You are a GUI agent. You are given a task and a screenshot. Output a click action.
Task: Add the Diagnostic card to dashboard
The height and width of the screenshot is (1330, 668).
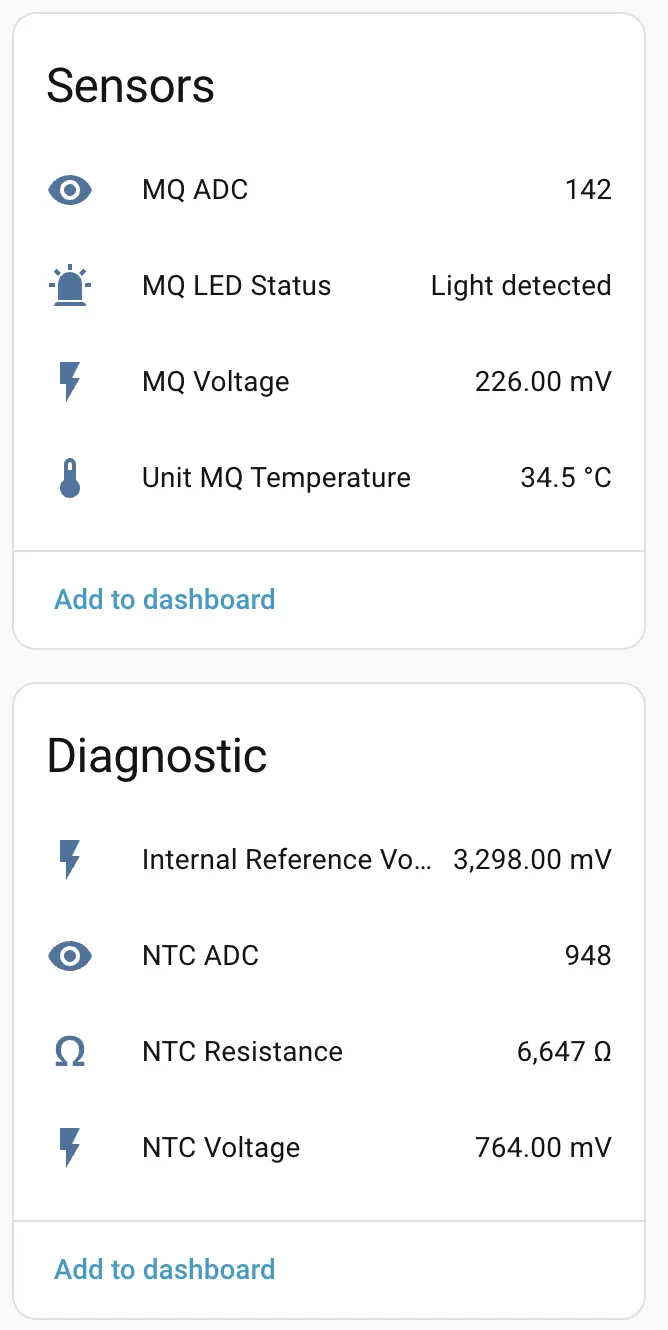coord(165,1270)
